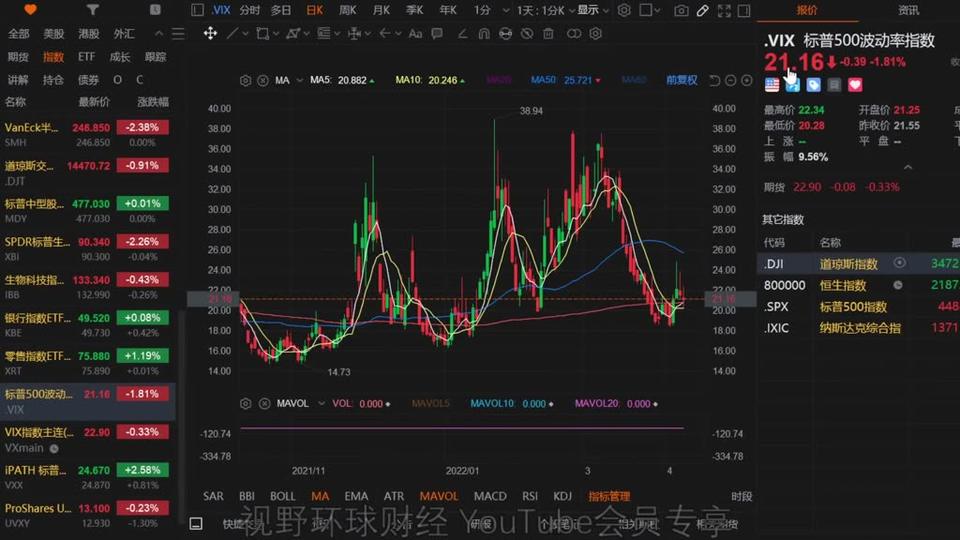Delete drawings with the trash icon
The height and width of the screenshot is (540, 960).
point(548,34)
